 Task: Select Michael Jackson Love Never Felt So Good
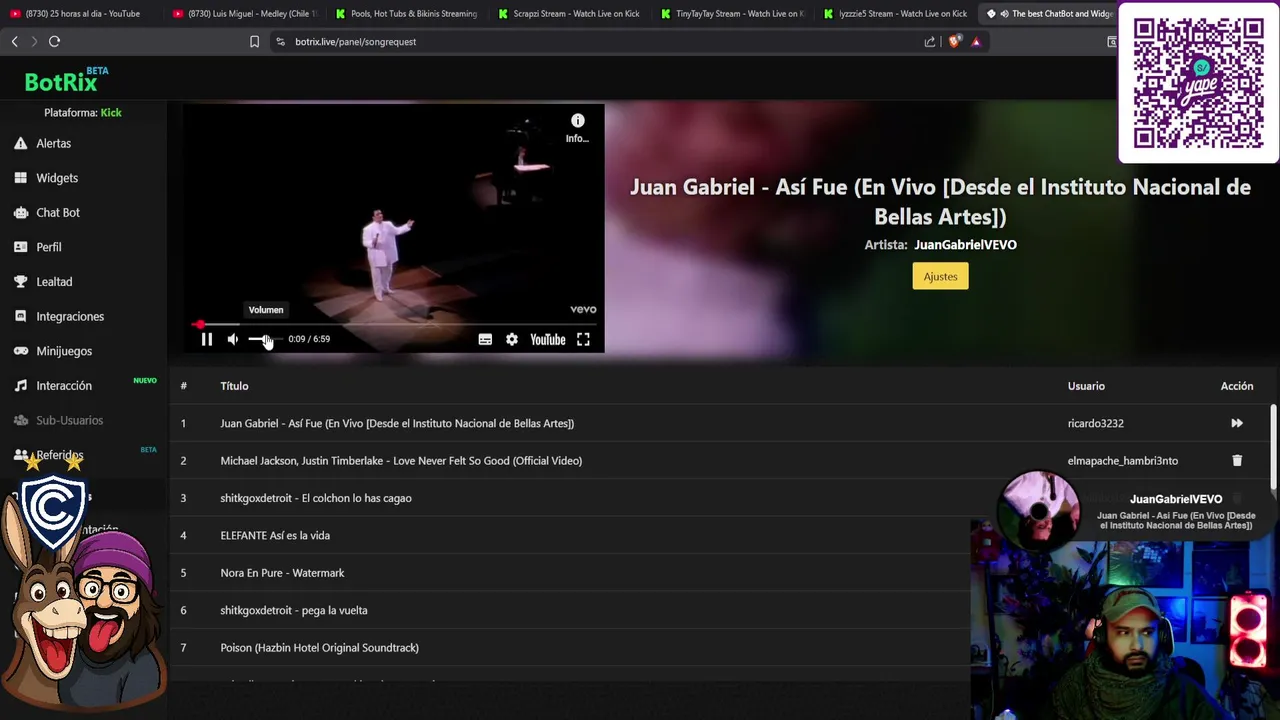(401, 461)
